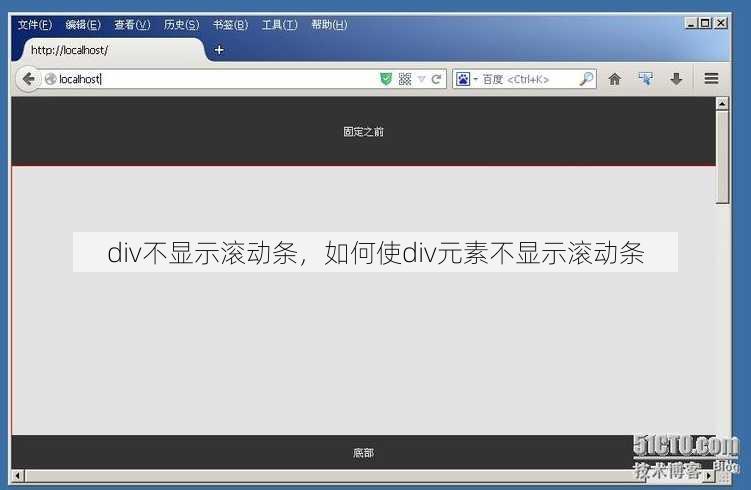Click the QR code icon in address bar
The width and height of the screenshot is (751, 490).
(405, 79)
